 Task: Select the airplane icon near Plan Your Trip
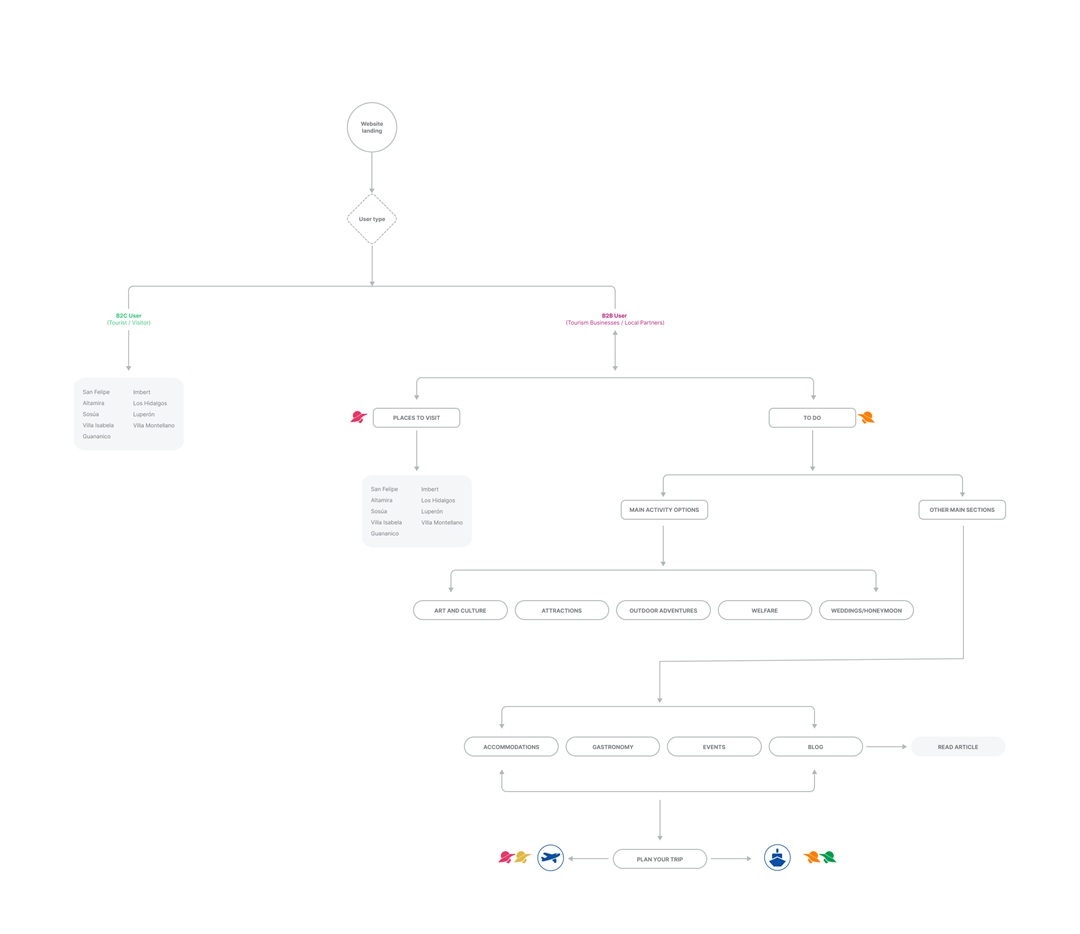550,858
